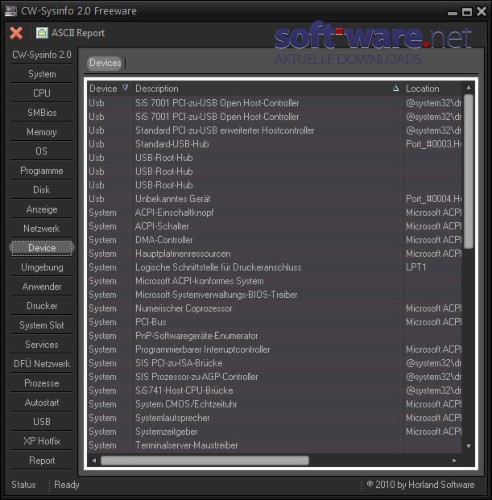The width and height of the screenshot is (492, 500).
Task: Select the Device sidebar button
Action: click(42, 248)
